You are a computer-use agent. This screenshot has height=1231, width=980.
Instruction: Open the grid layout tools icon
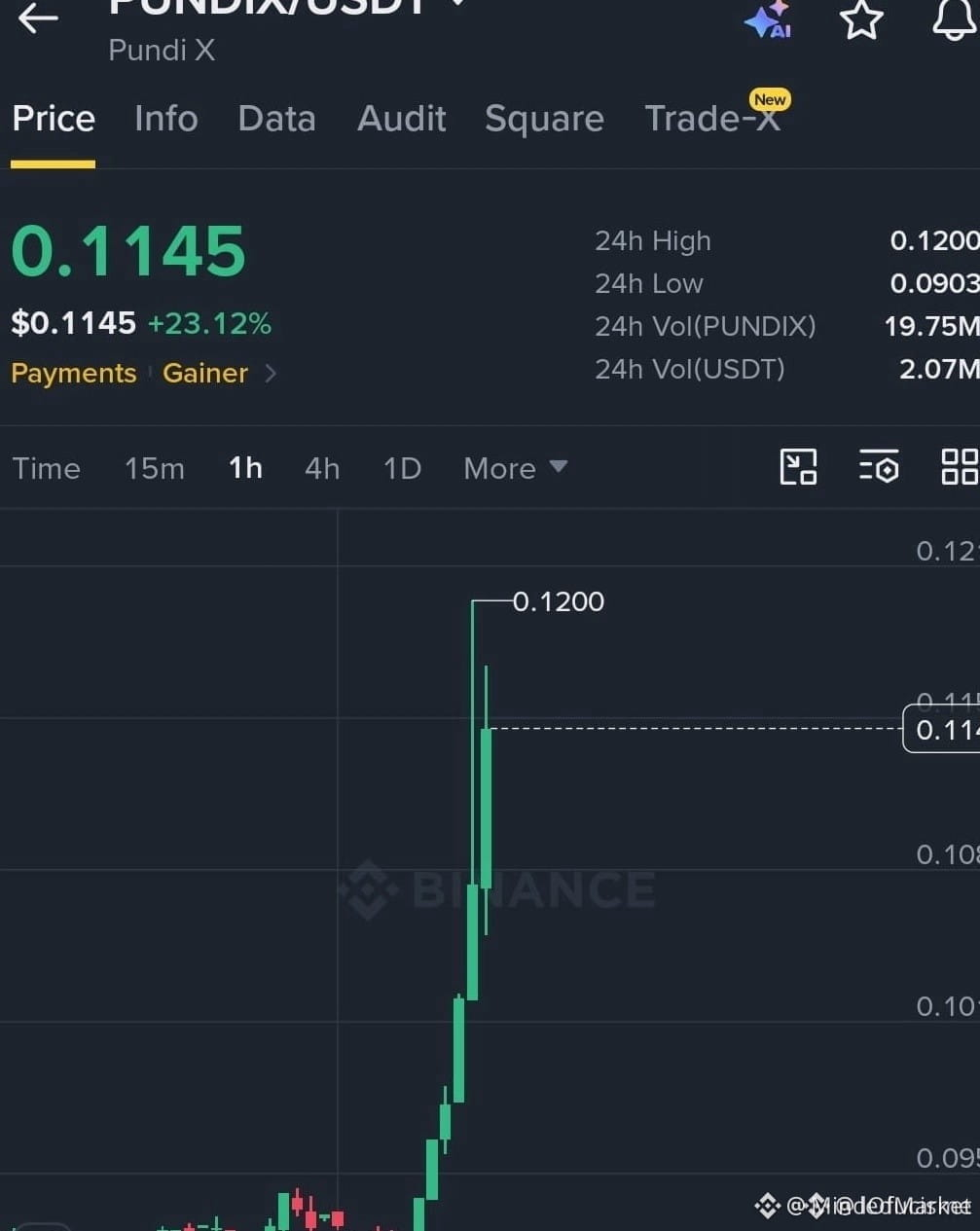pyautogui.click(x=960, y=467)
